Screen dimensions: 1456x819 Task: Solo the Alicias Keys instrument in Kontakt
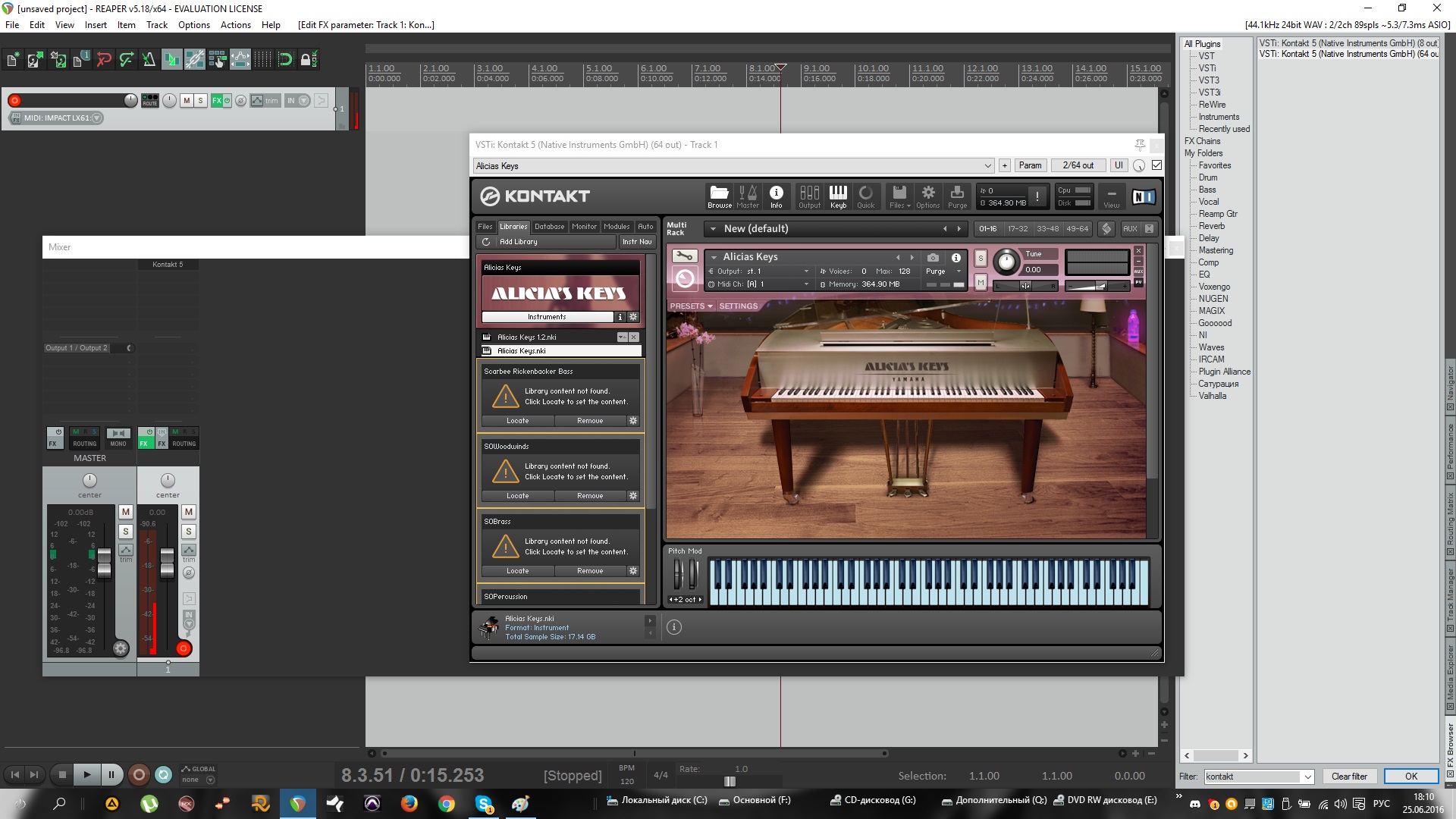pos(981,258)
